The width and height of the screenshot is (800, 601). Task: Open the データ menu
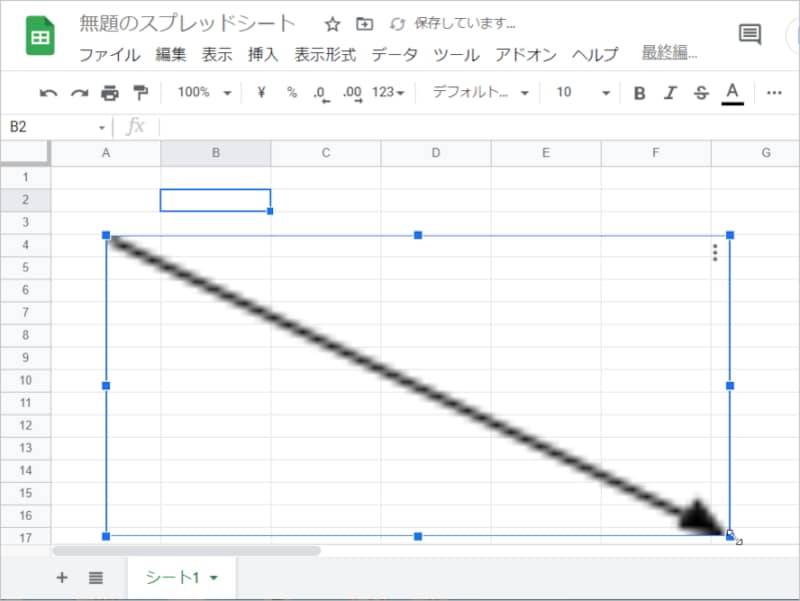[x=396, y=55]
